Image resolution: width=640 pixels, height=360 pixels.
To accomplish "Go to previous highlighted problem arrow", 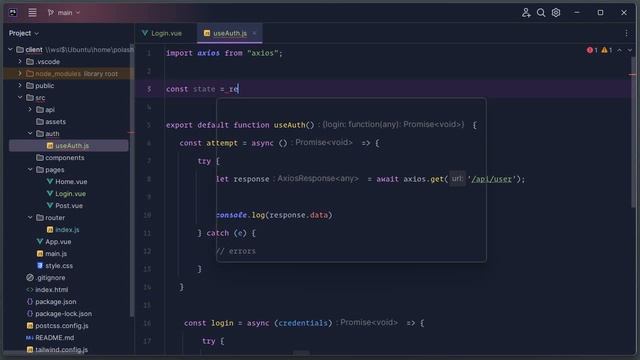I will (620, 50).
